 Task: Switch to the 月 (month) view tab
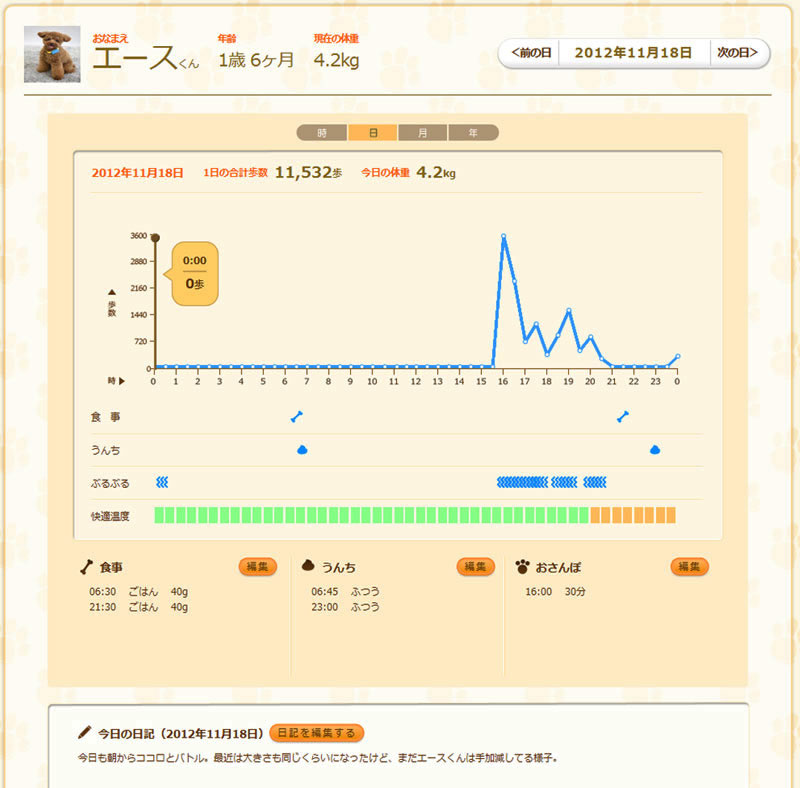pos(423,133)
